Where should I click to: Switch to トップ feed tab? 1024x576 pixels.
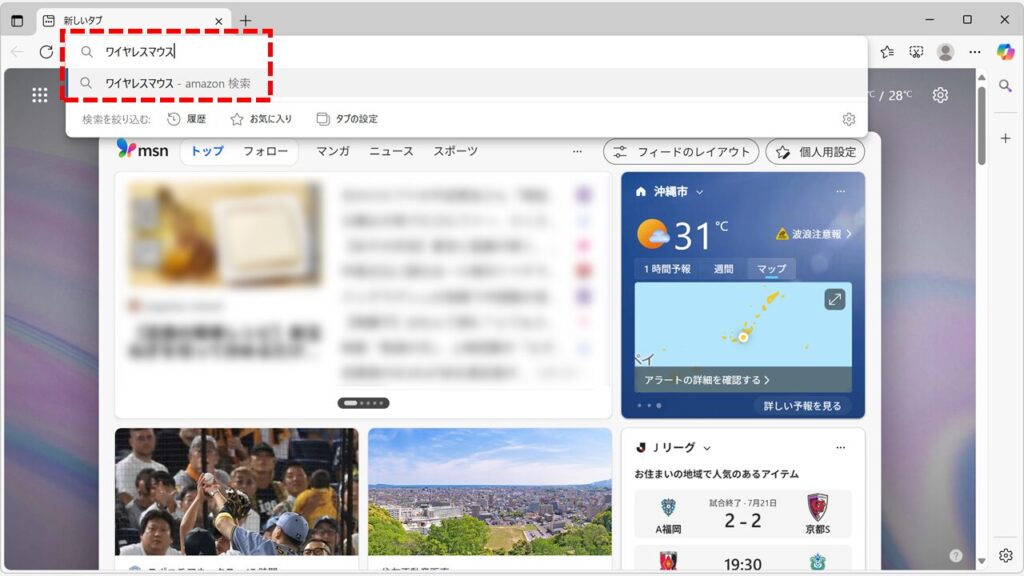point(207,152)
